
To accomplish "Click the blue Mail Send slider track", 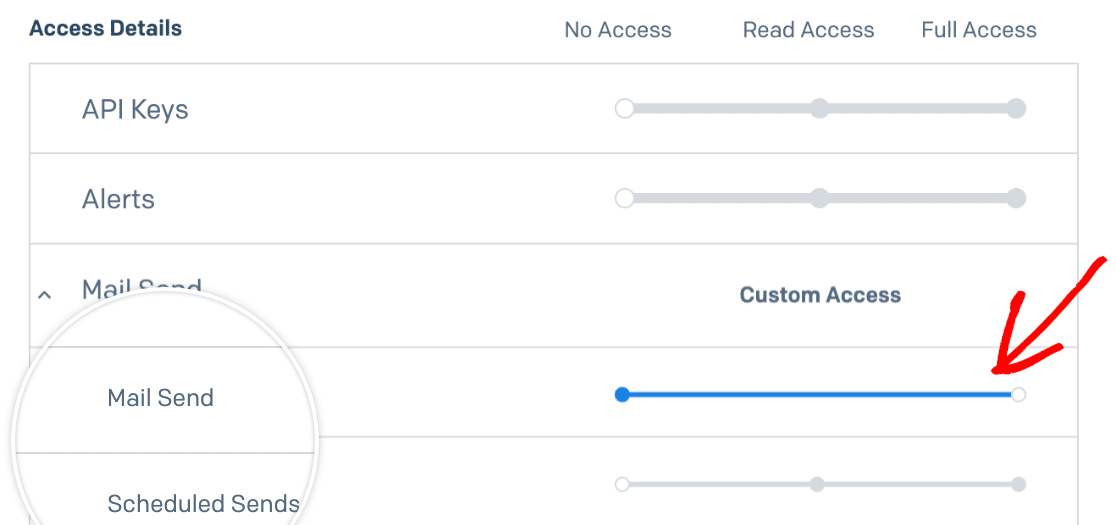I will tap(820, 394).
